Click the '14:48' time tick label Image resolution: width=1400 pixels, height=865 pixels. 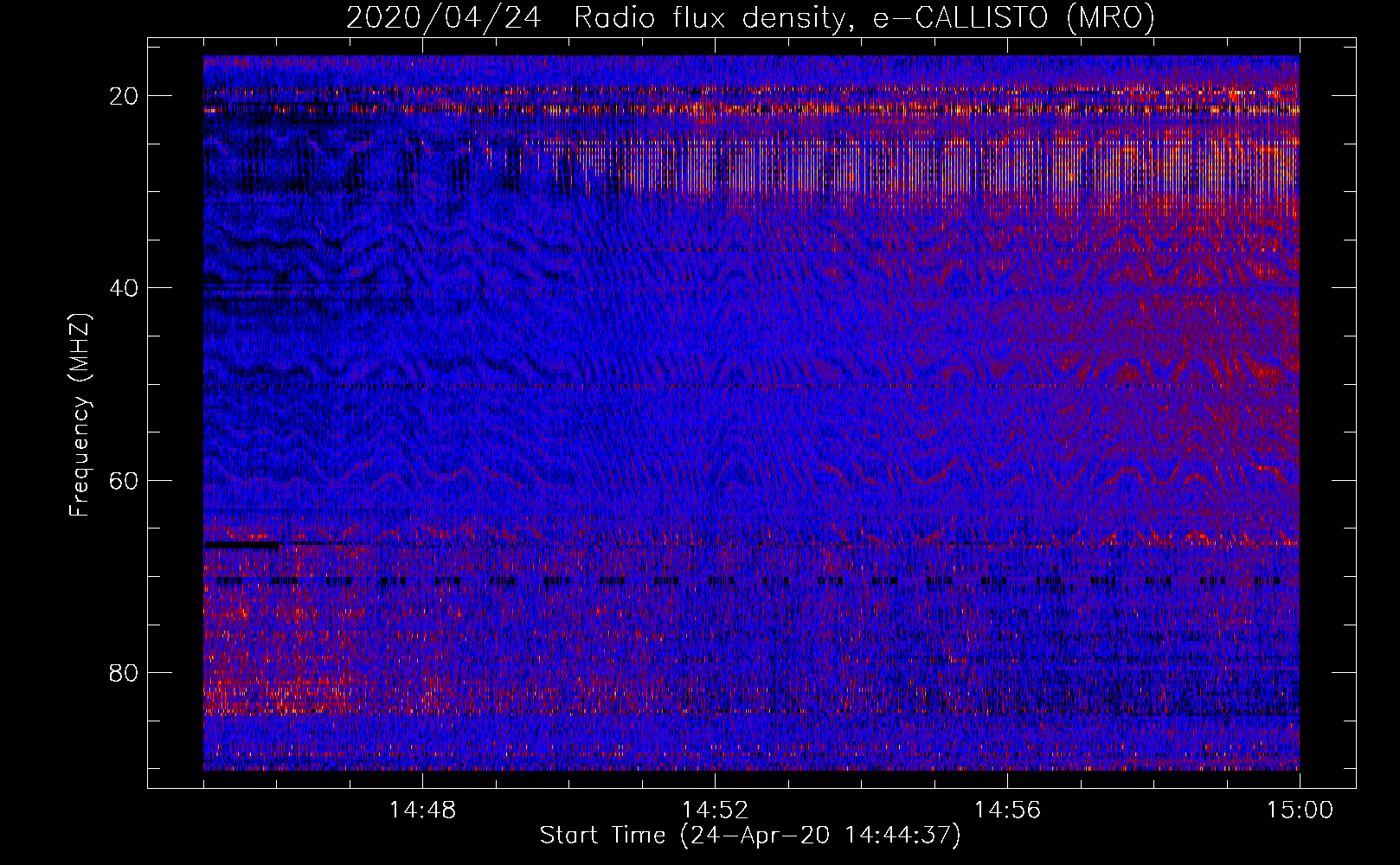pos(422,811)
